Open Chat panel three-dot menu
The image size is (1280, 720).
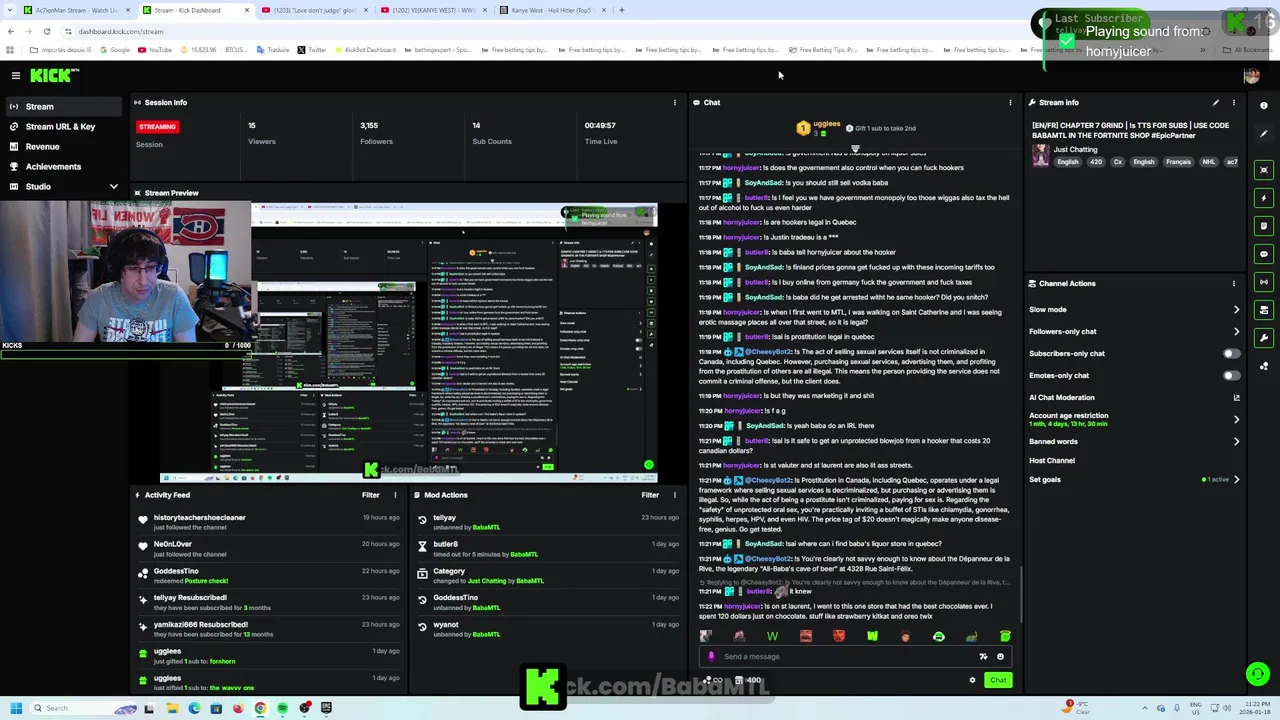tap(1010, 102)
